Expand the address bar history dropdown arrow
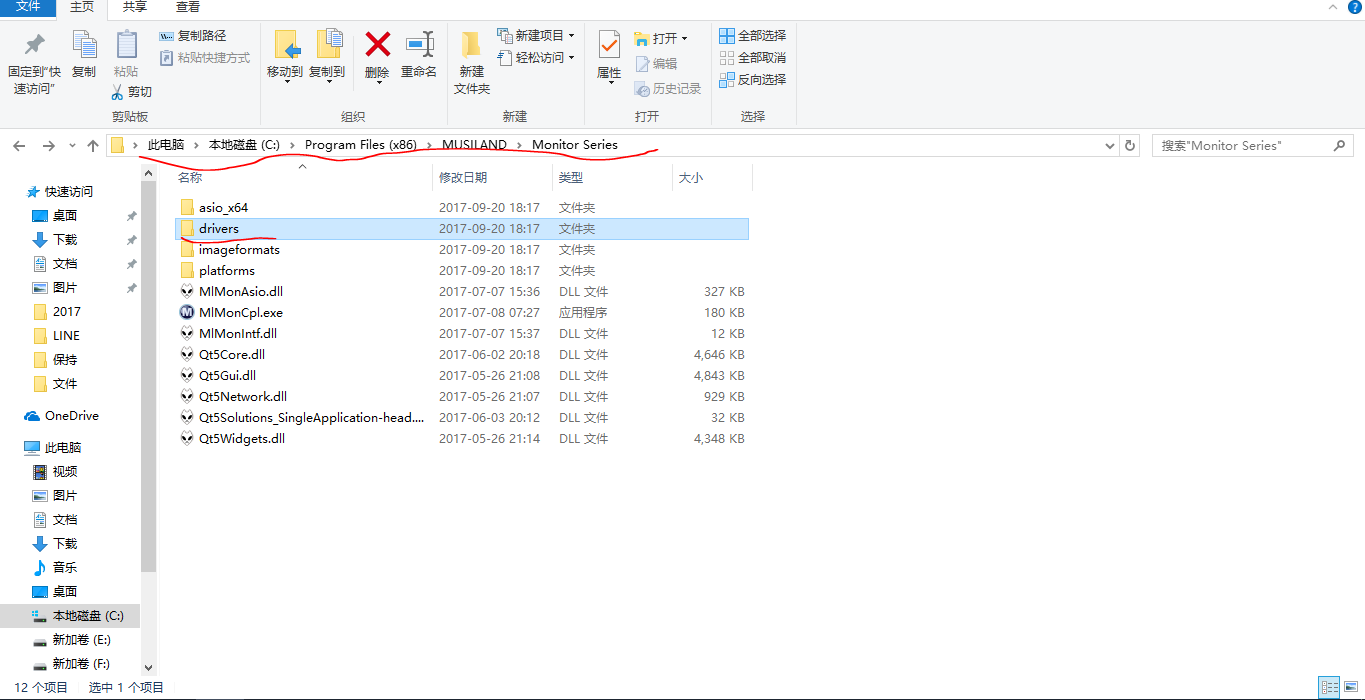The image size is (1365, 700). pyautogui.click(x=1110, y=146)
